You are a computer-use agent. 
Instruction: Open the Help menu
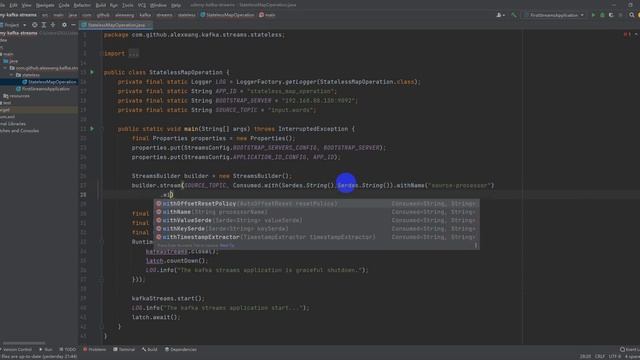176,5
